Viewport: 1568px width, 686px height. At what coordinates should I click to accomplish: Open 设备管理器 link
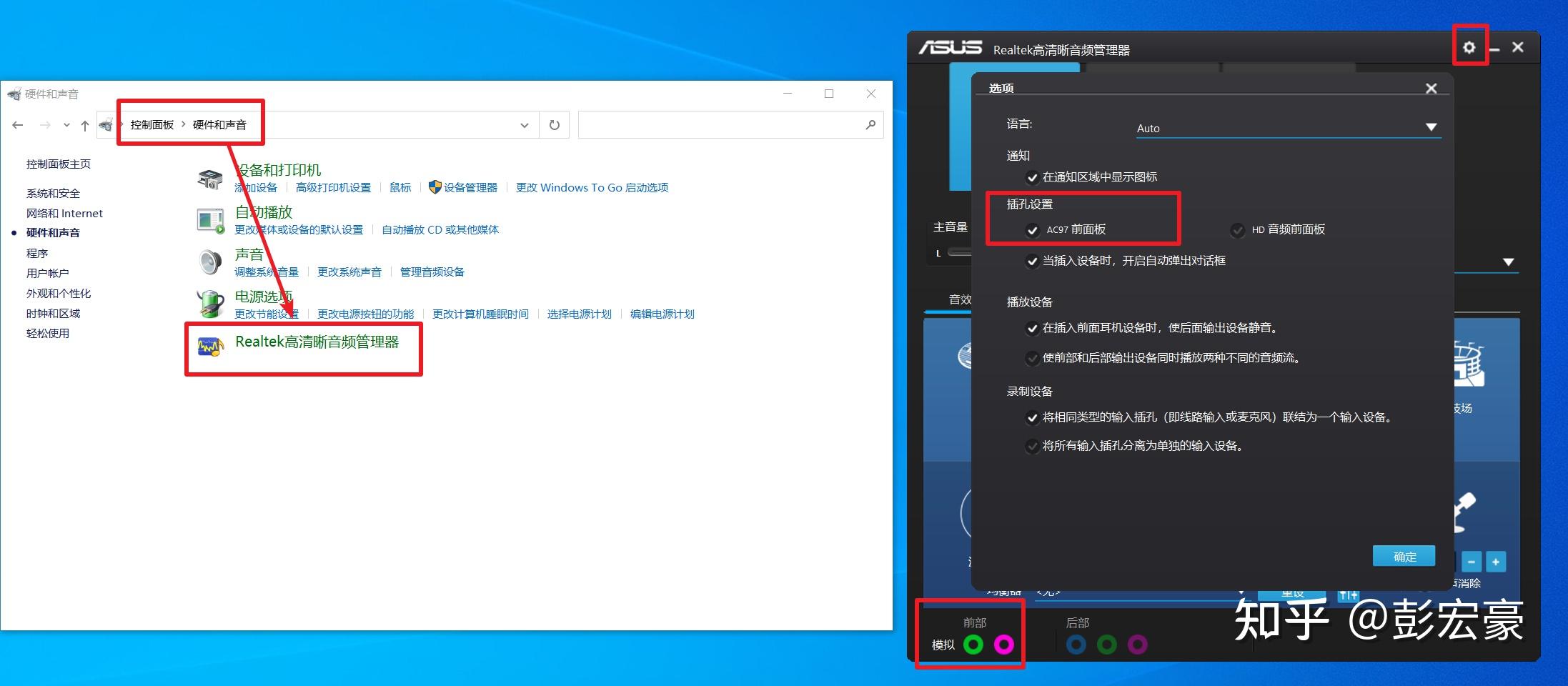(x=470, y=188)
